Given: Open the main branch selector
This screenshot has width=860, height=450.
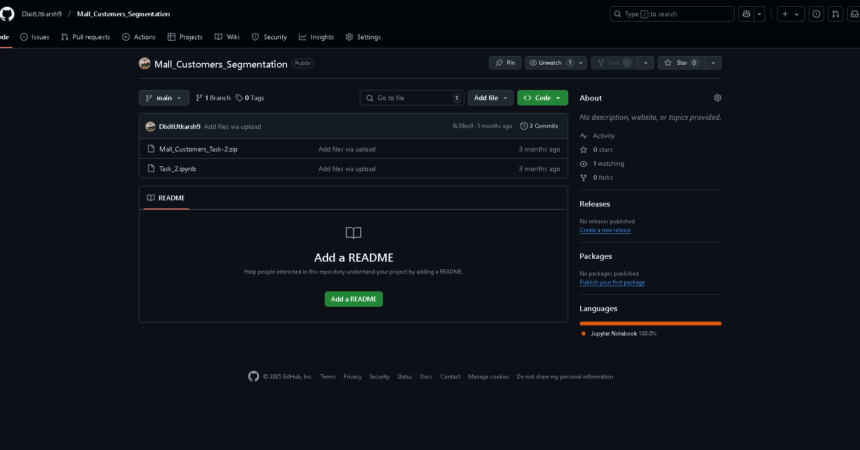Looking at the screenshot, I should click(164, 98).
